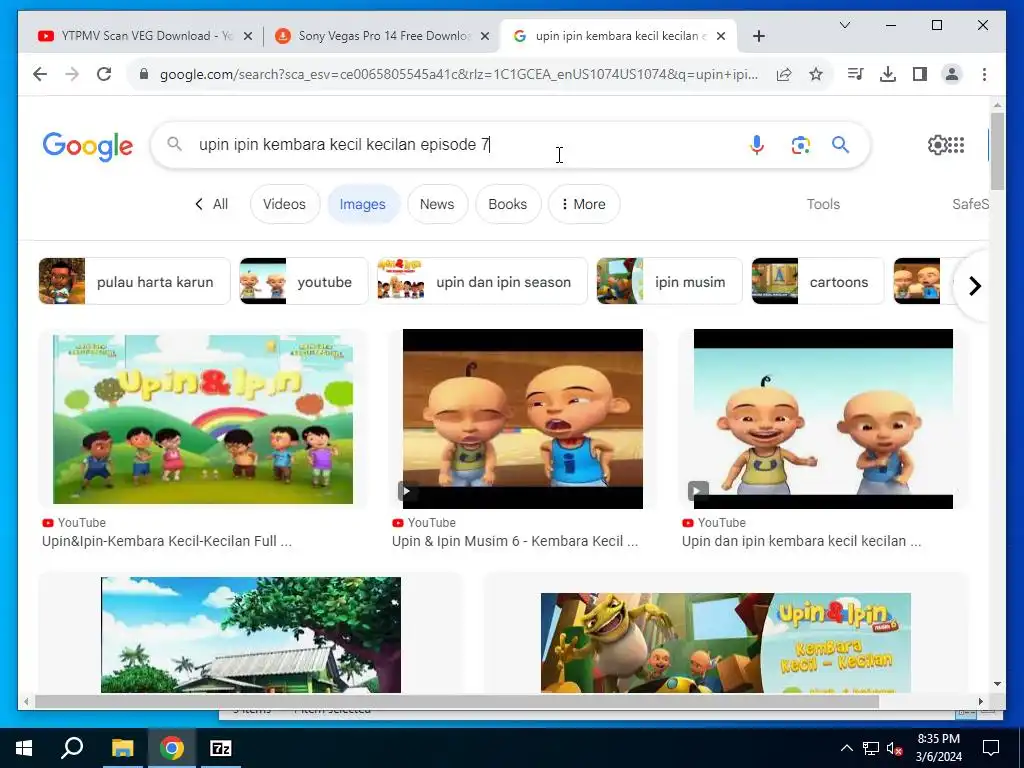
Task: Open the Windows notification center
Action: pyautogui.click(x=991, y=748)
